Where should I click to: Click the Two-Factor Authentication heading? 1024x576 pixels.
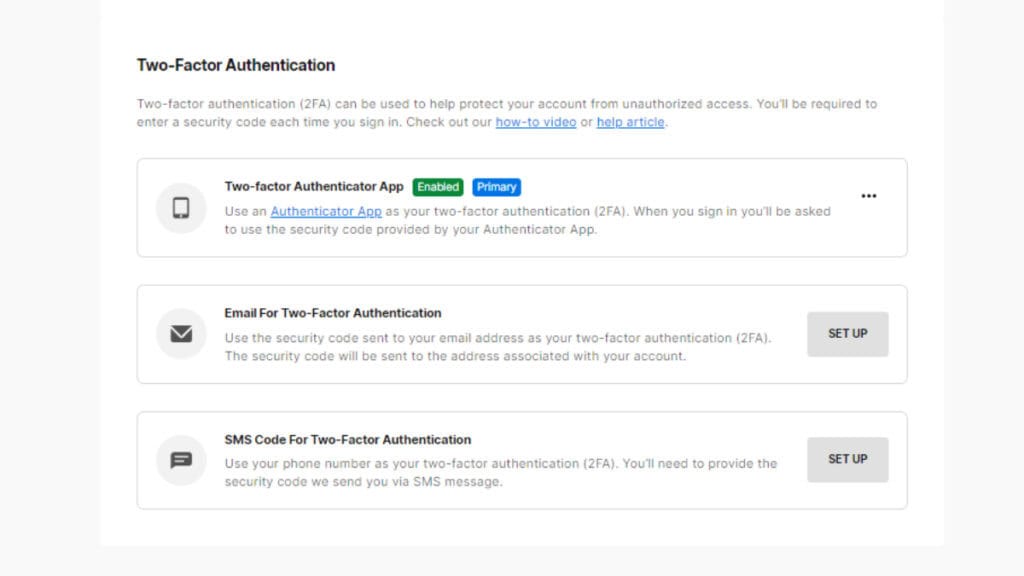pyautogui.click(x=235, y=65)
